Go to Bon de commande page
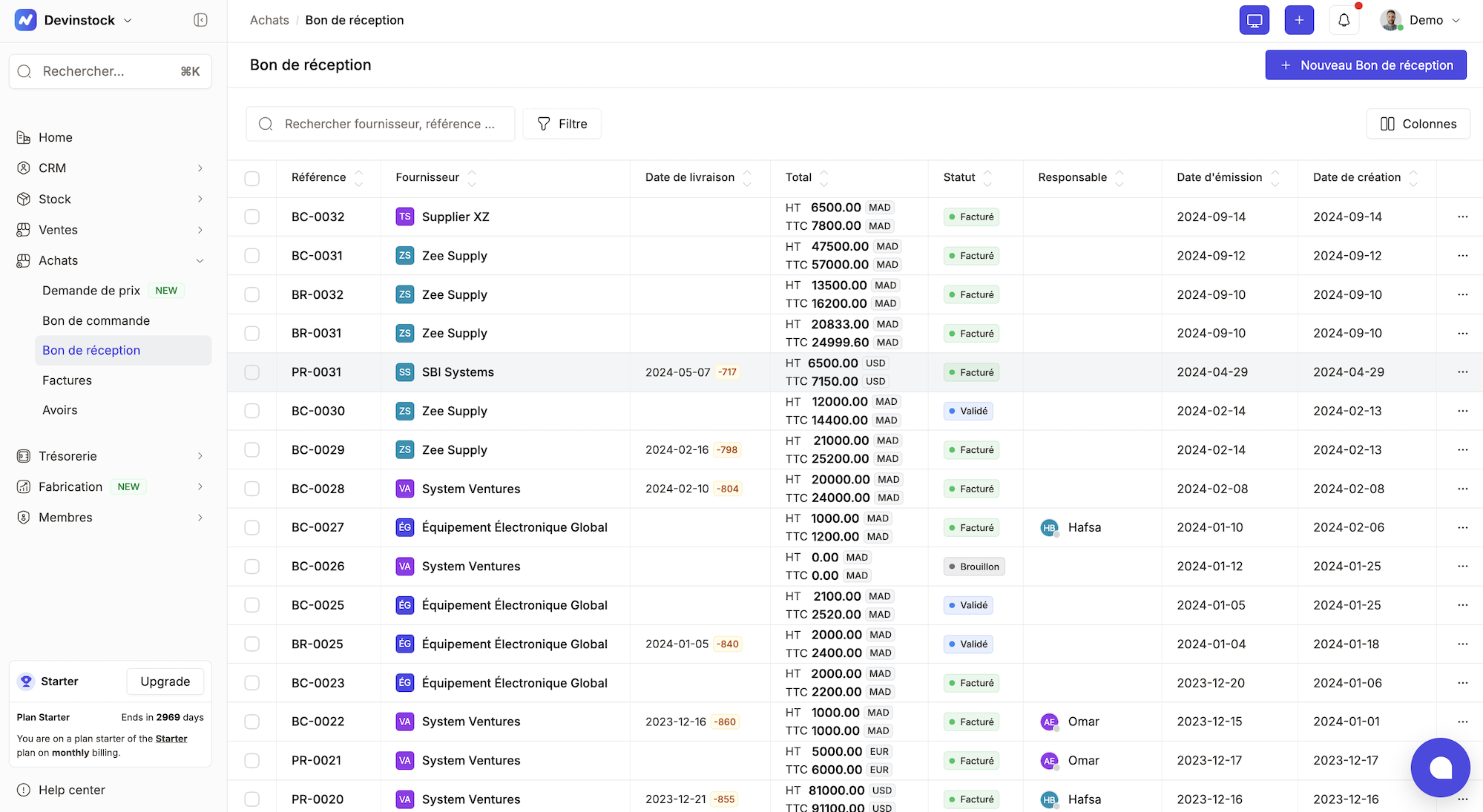 96,320
